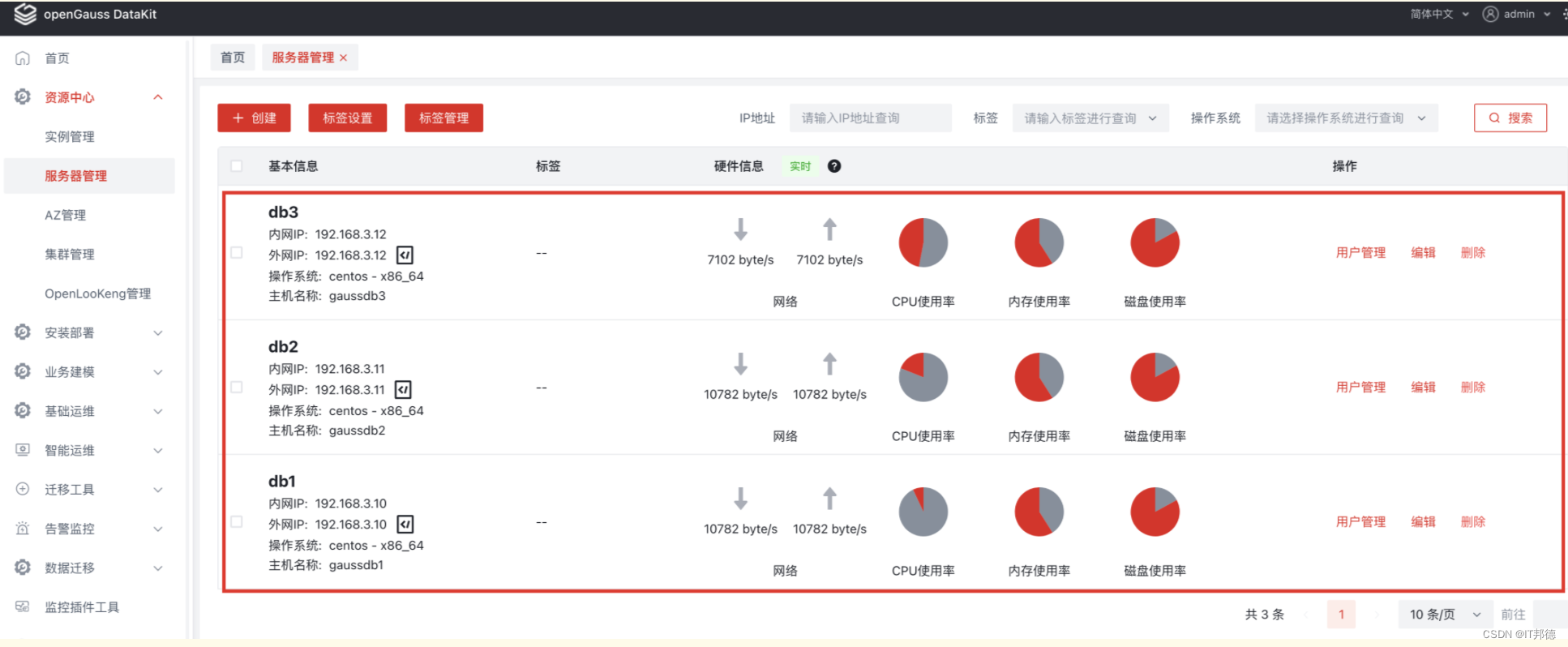Viewport: 1568px width, 647px height.
Task: Open terminal icon next to 192.168.3.10
Action: pos(405,525)
